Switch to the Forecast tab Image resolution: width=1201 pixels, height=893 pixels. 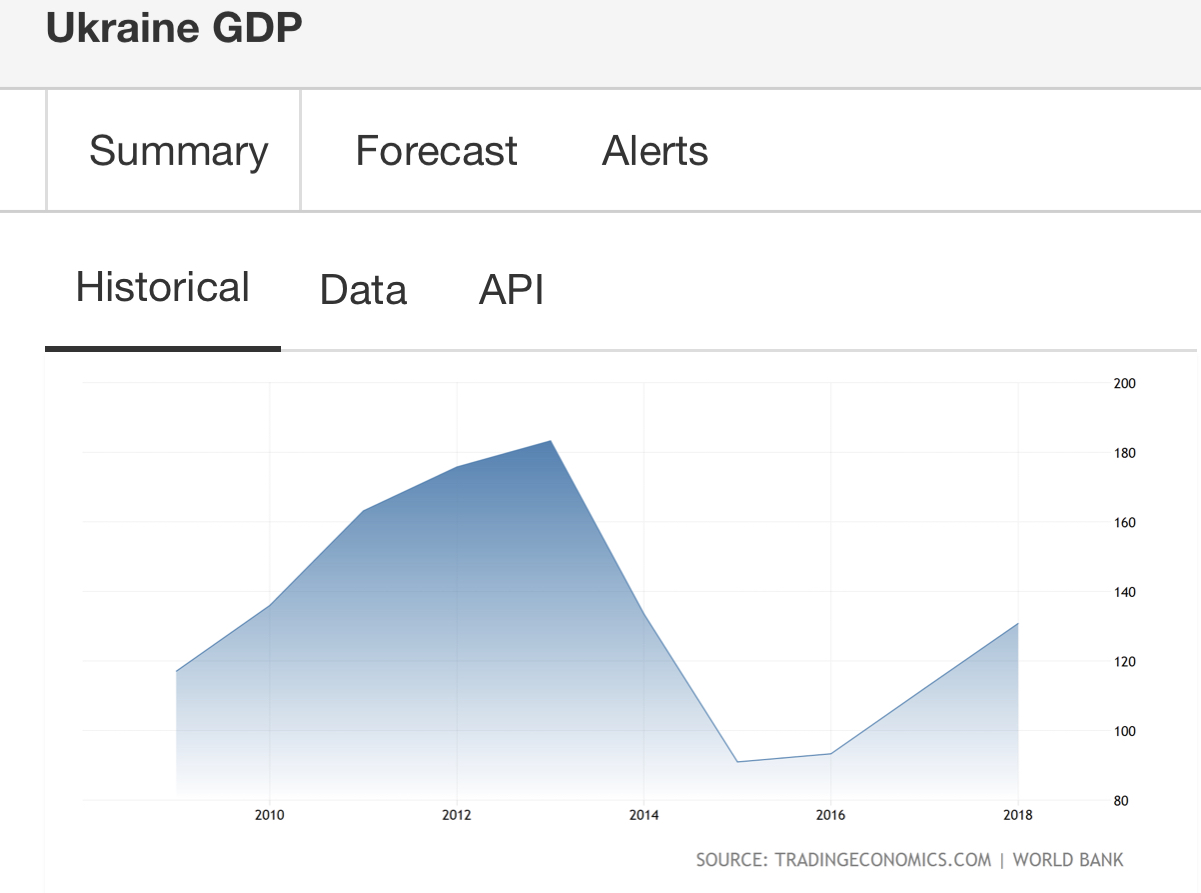coord(436,151)
